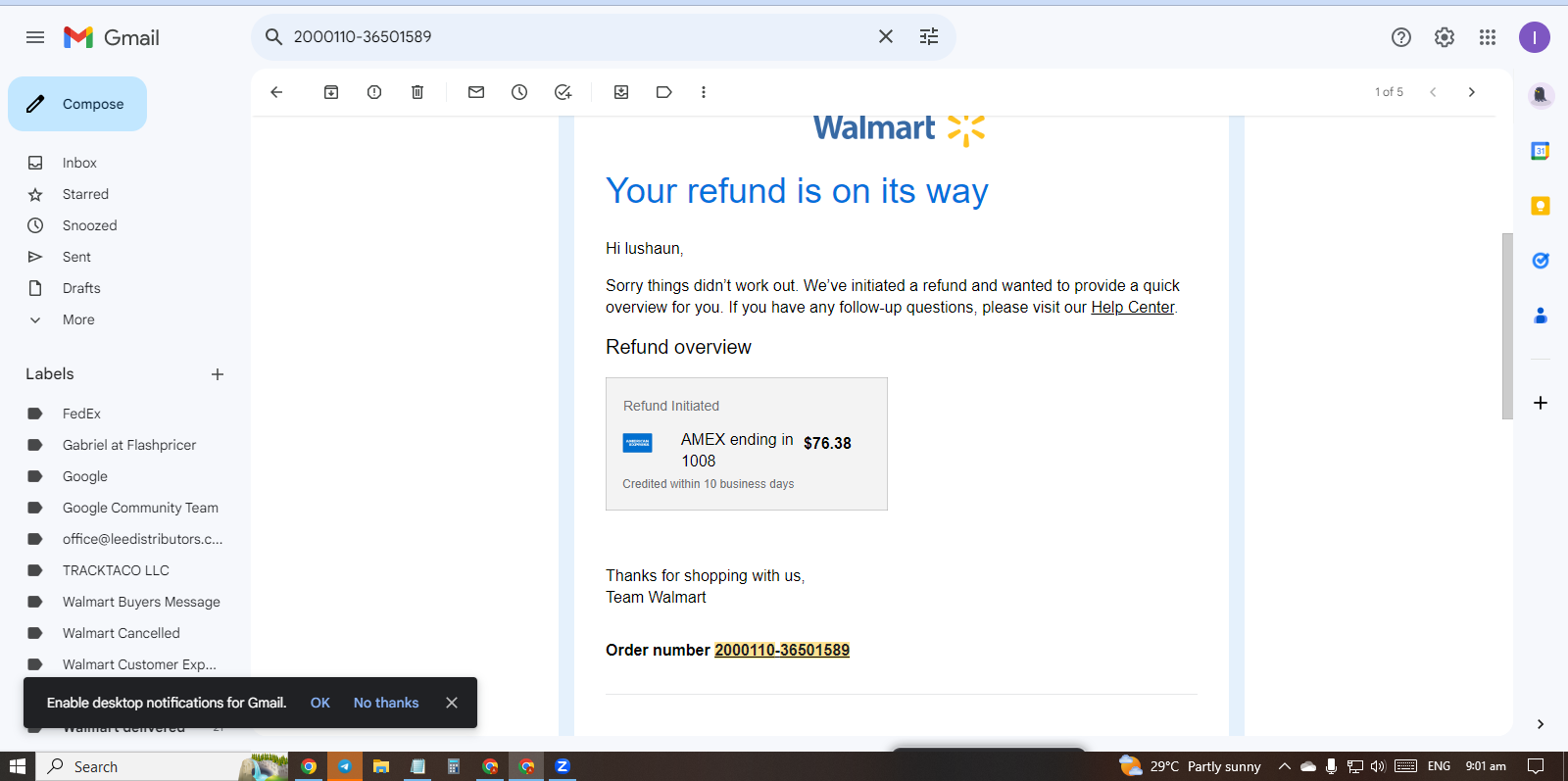Open the Help Center link

(1133, 308)
